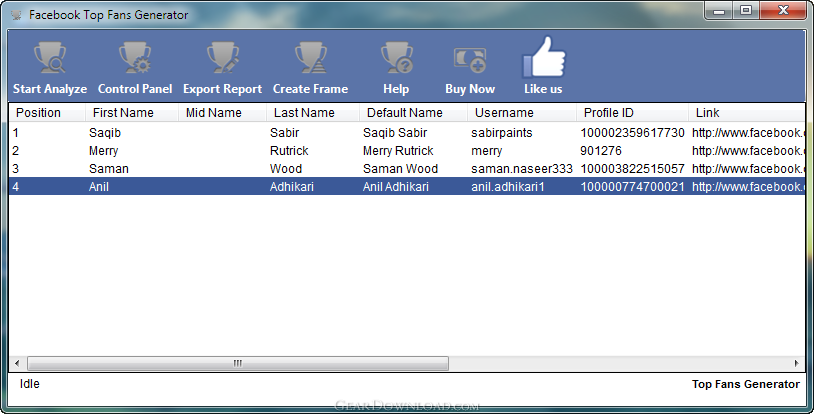Click the Facebook link in Merry's row
The width and height of the screenshot is (814, 414).
point(748,151)
